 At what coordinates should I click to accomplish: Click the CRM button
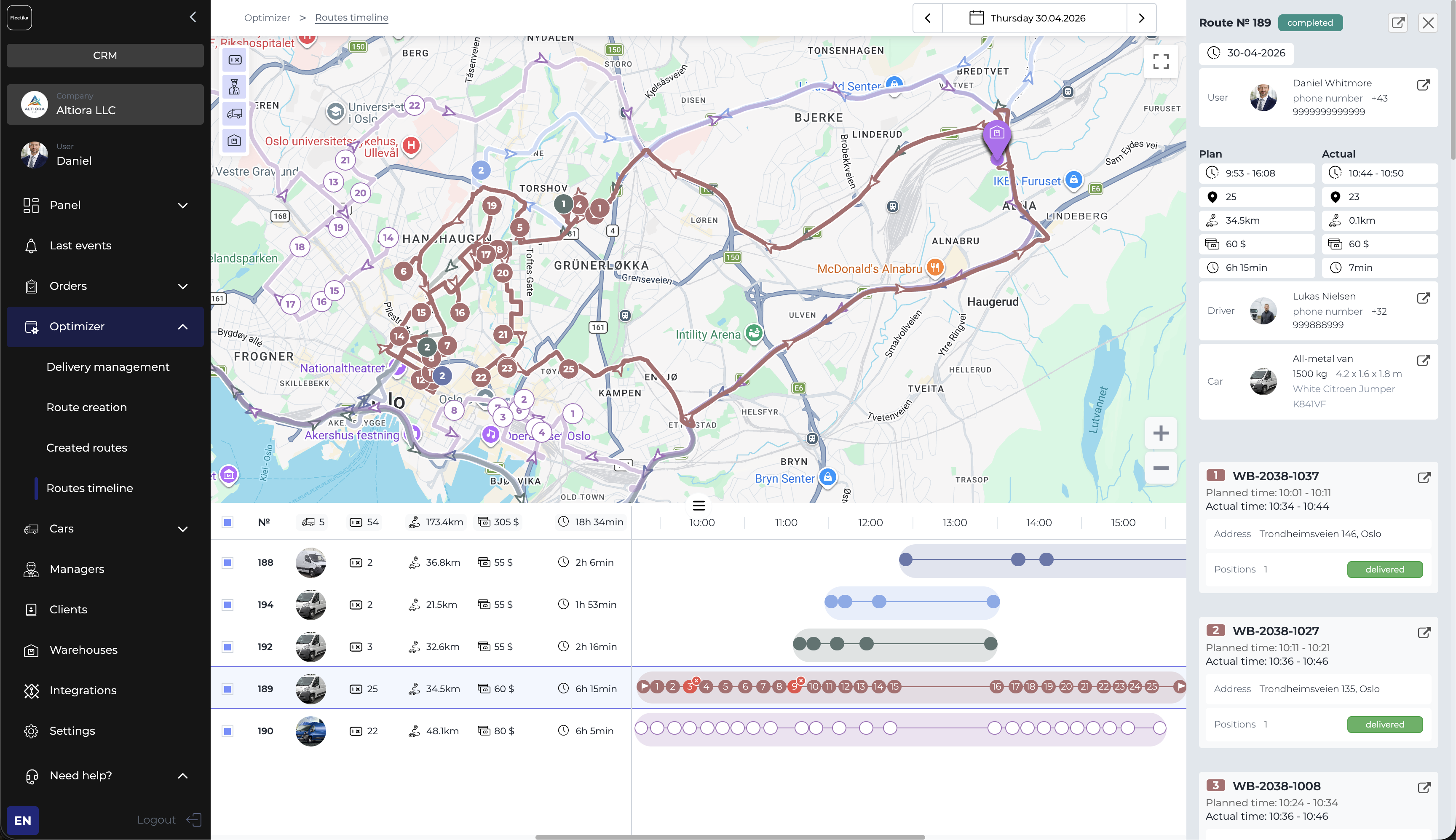pos(105,55)
